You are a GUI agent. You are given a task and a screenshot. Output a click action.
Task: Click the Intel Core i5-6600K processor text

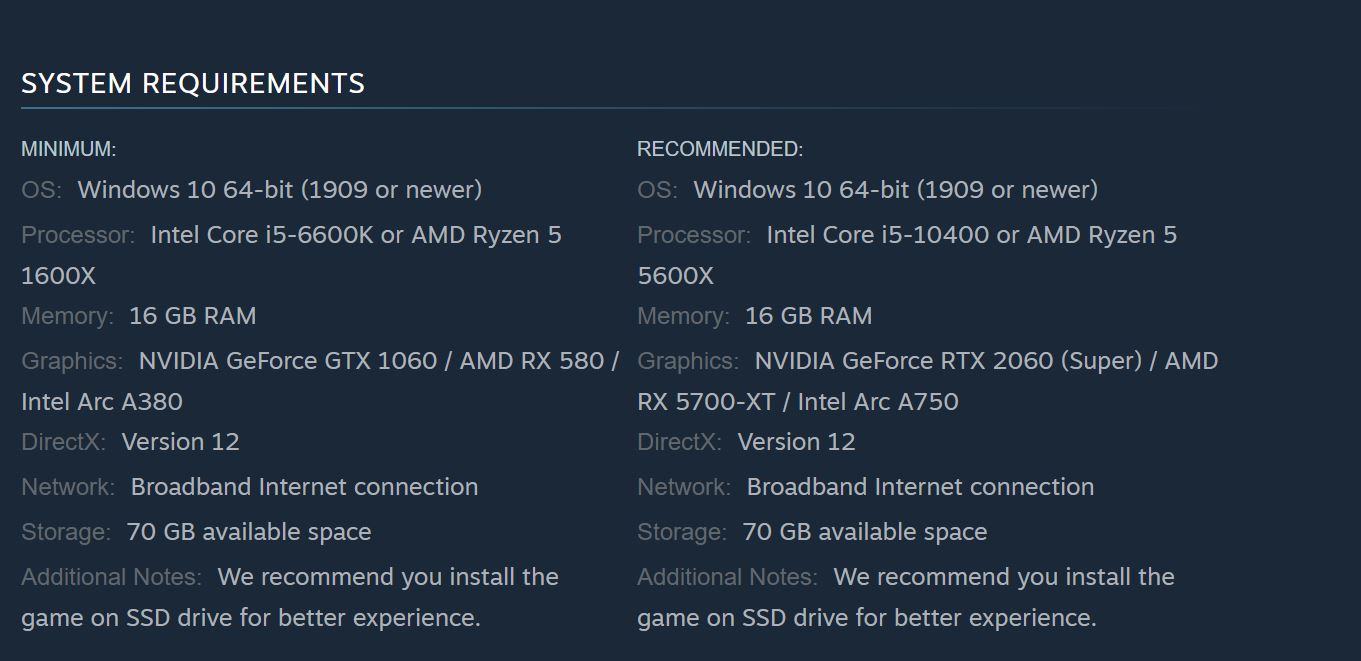point(262,235)
